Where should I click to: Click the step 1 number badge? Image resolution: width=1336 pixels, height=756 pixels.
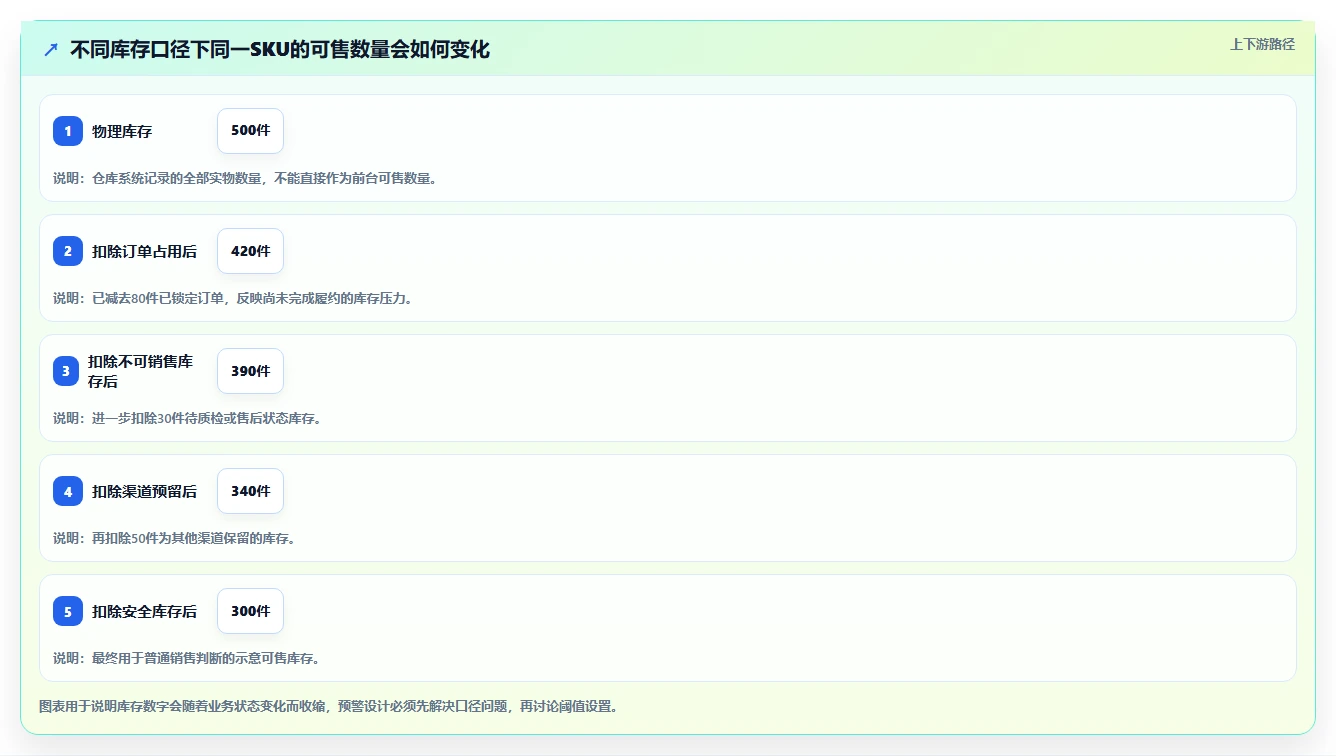pyautogui.click(x=68, y=131)
